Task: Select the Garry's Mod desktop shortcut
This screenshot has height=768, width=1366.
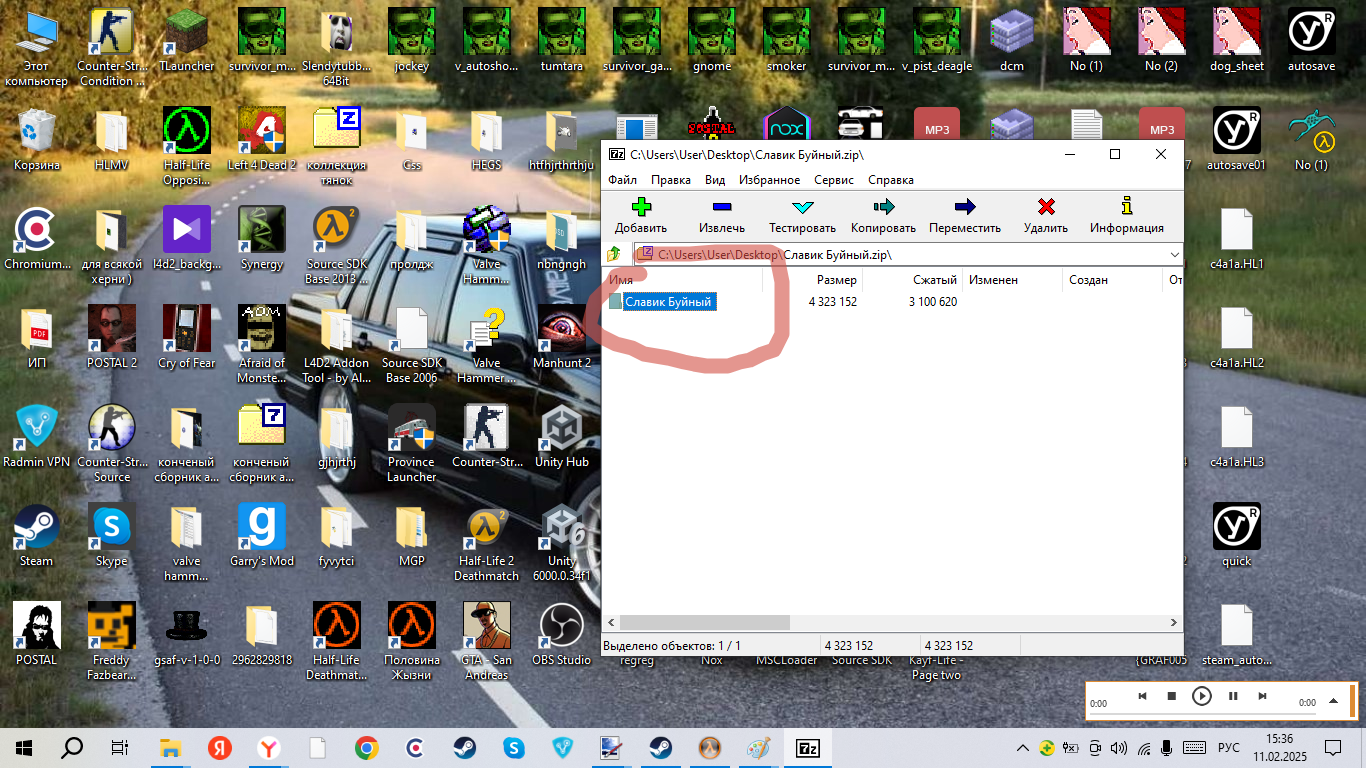Action: click(x=262, y=536)
